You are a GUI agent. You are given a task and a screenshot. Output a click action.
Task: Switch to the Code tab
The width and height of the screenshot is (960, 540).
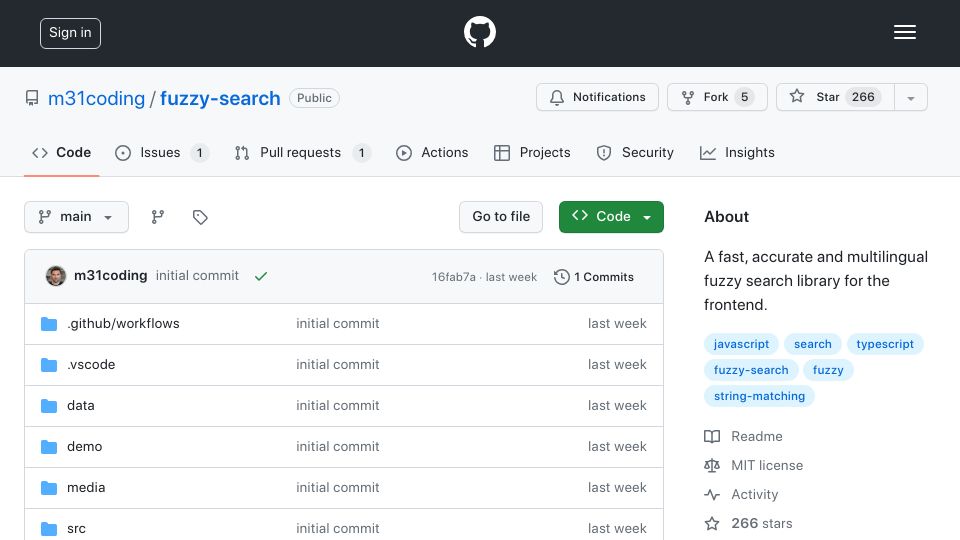(x=61, y=153)
